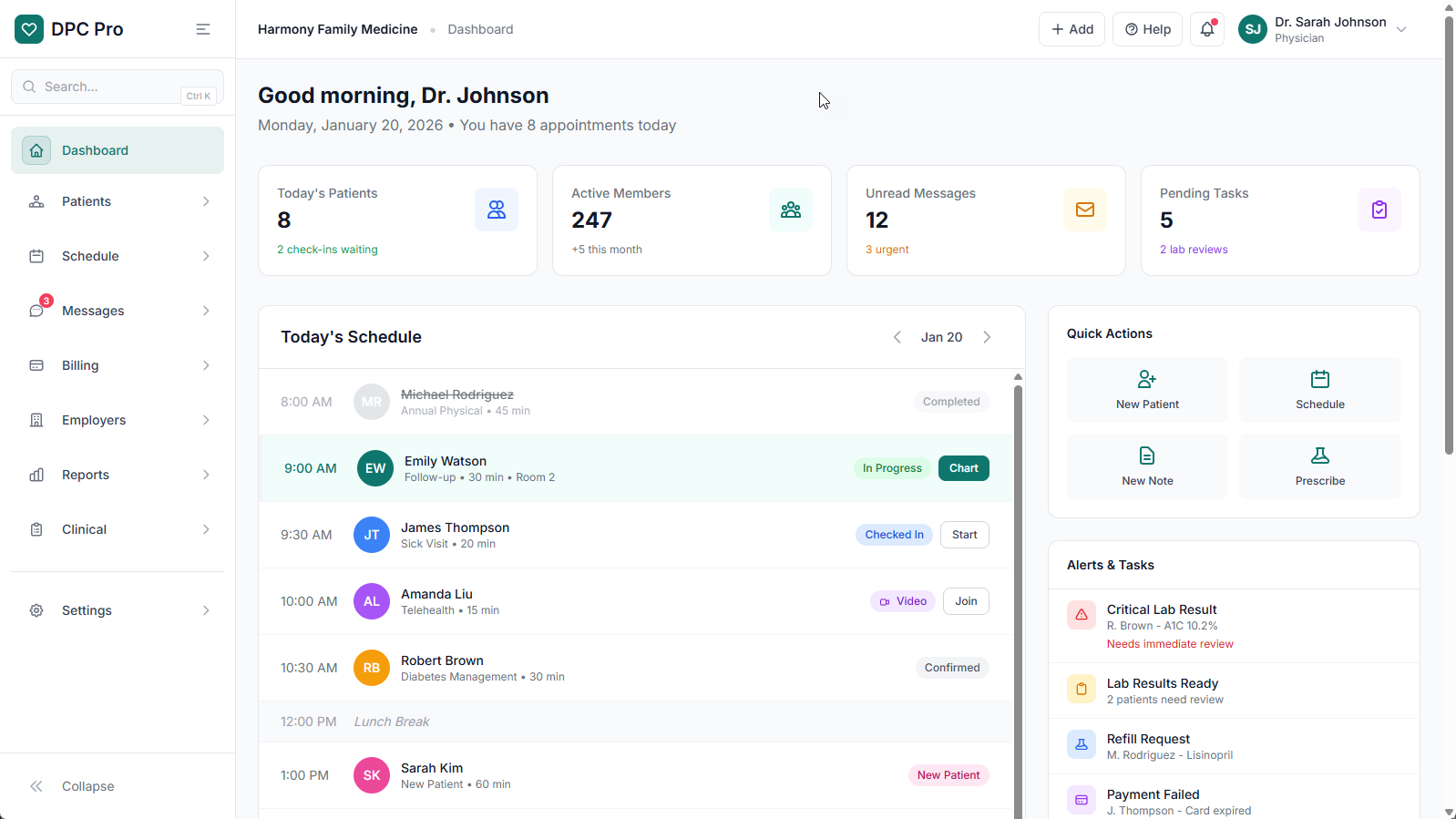
Task: Go to previous day in schedule
Action: (897, 337)
